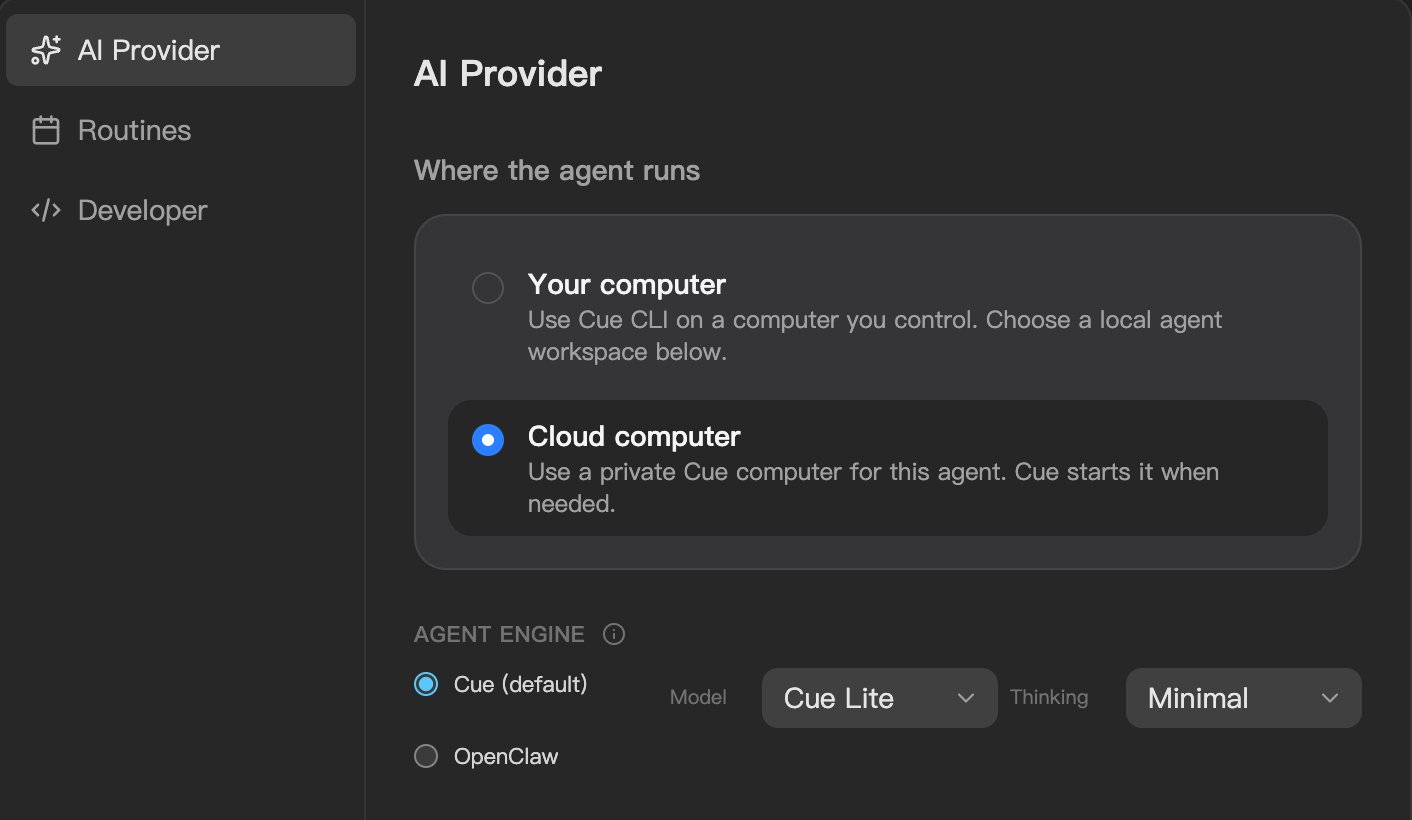Click the calendar icon beside Routines
This screenshot has height=820, width=1412.
coord(46,130)
